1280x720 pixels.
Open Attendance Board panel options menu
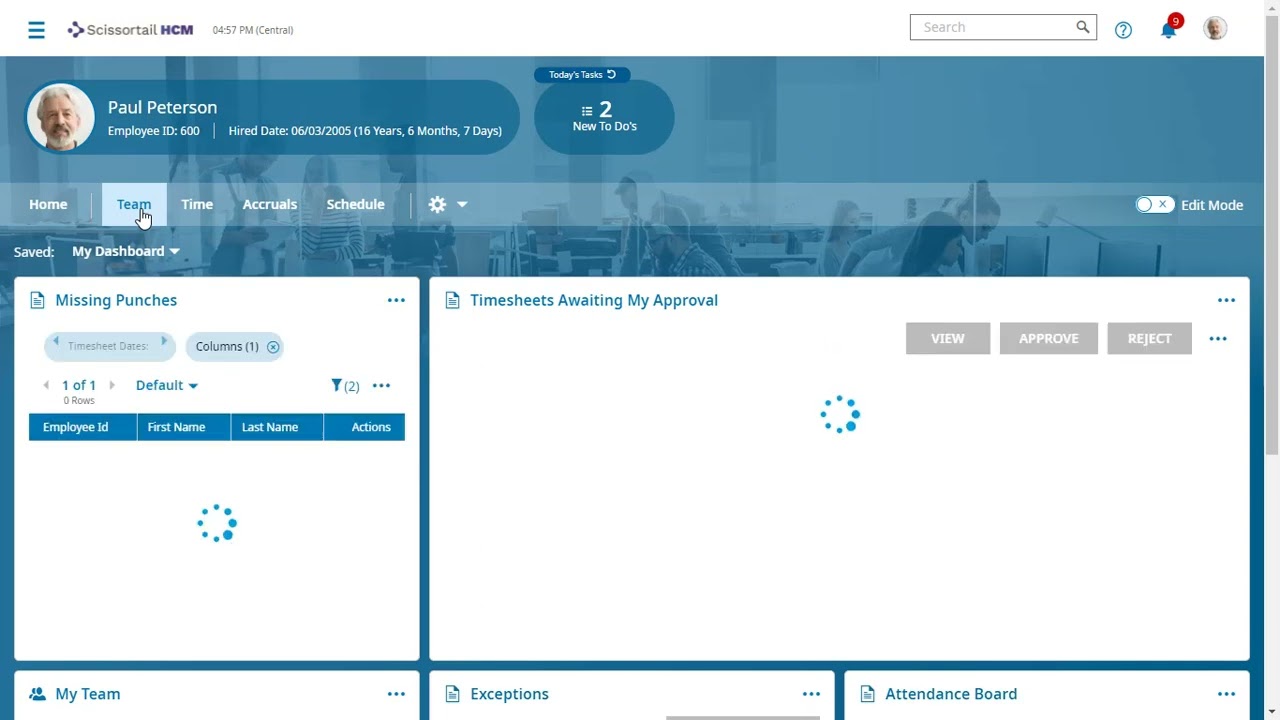click(1227, 694)
